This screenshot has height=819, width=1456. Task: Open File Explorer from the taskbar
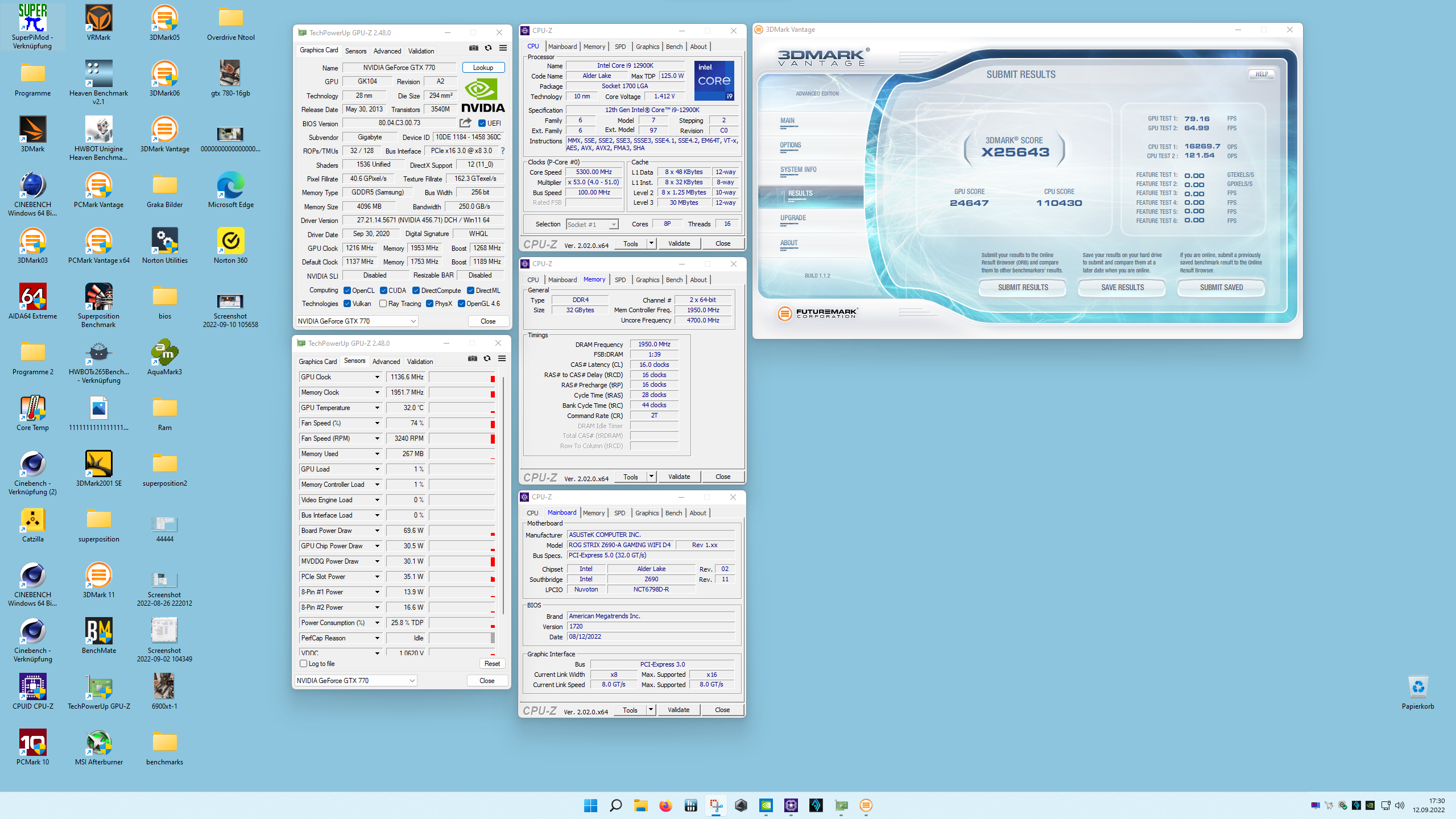[x=640, y=805]
